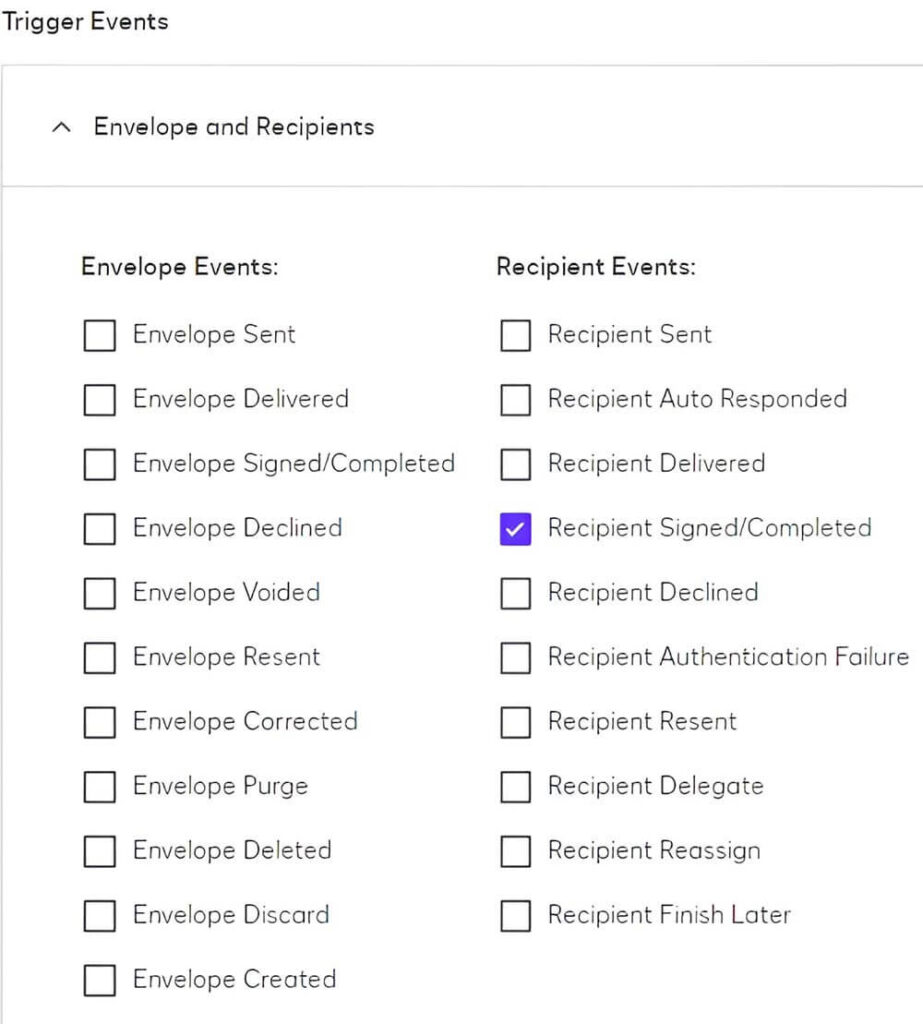Enable Envelope Corrected event
This screenshot has width=923, height=1024.
coord(99,722)
